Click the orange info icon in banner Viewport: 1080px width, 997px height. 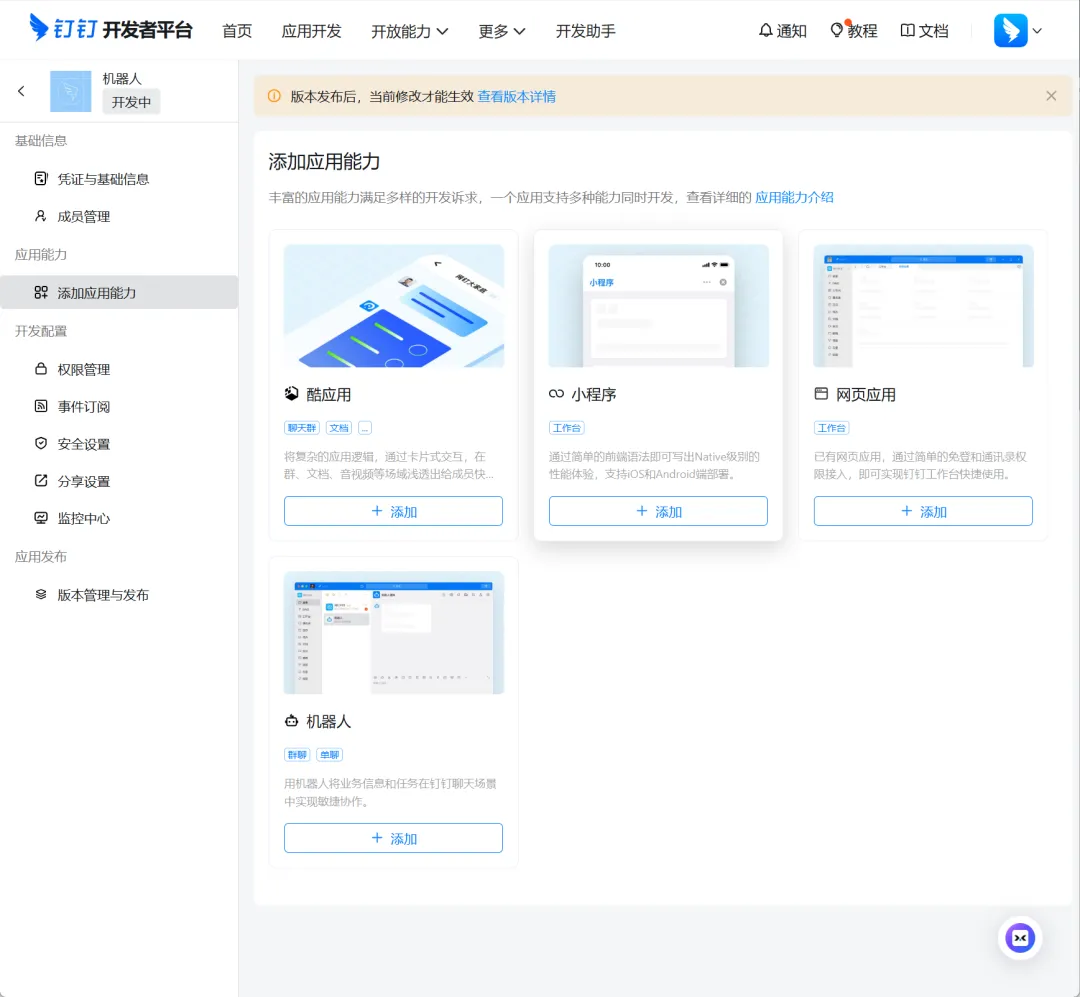pyautogui.click(x=274, y=96)
